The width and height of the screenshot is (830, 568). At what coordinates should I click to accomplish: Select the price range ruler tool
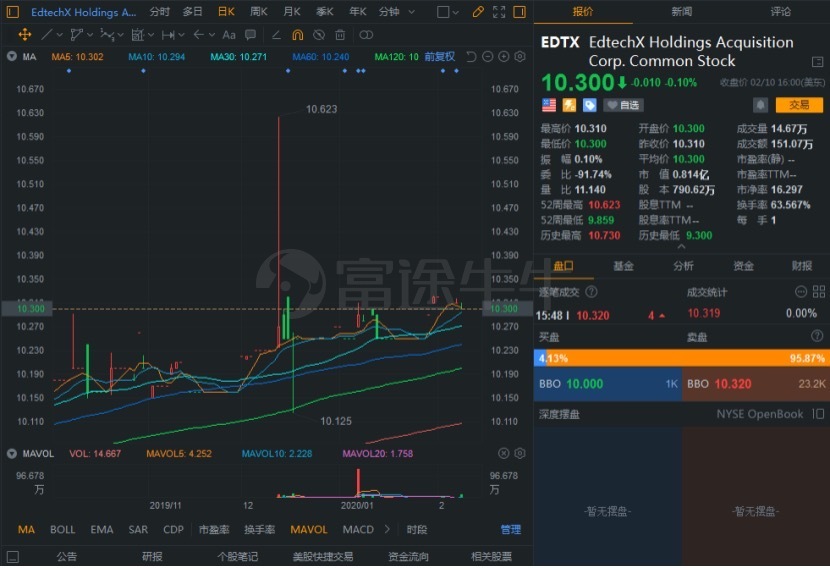tap(168, 35)
